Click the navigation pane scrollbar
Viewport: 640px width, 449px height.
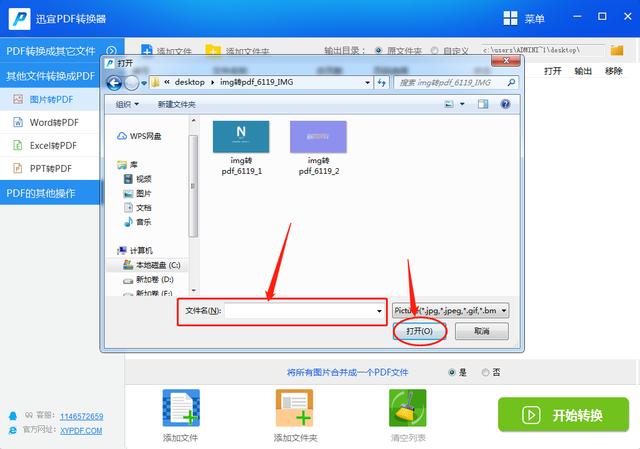193,186
